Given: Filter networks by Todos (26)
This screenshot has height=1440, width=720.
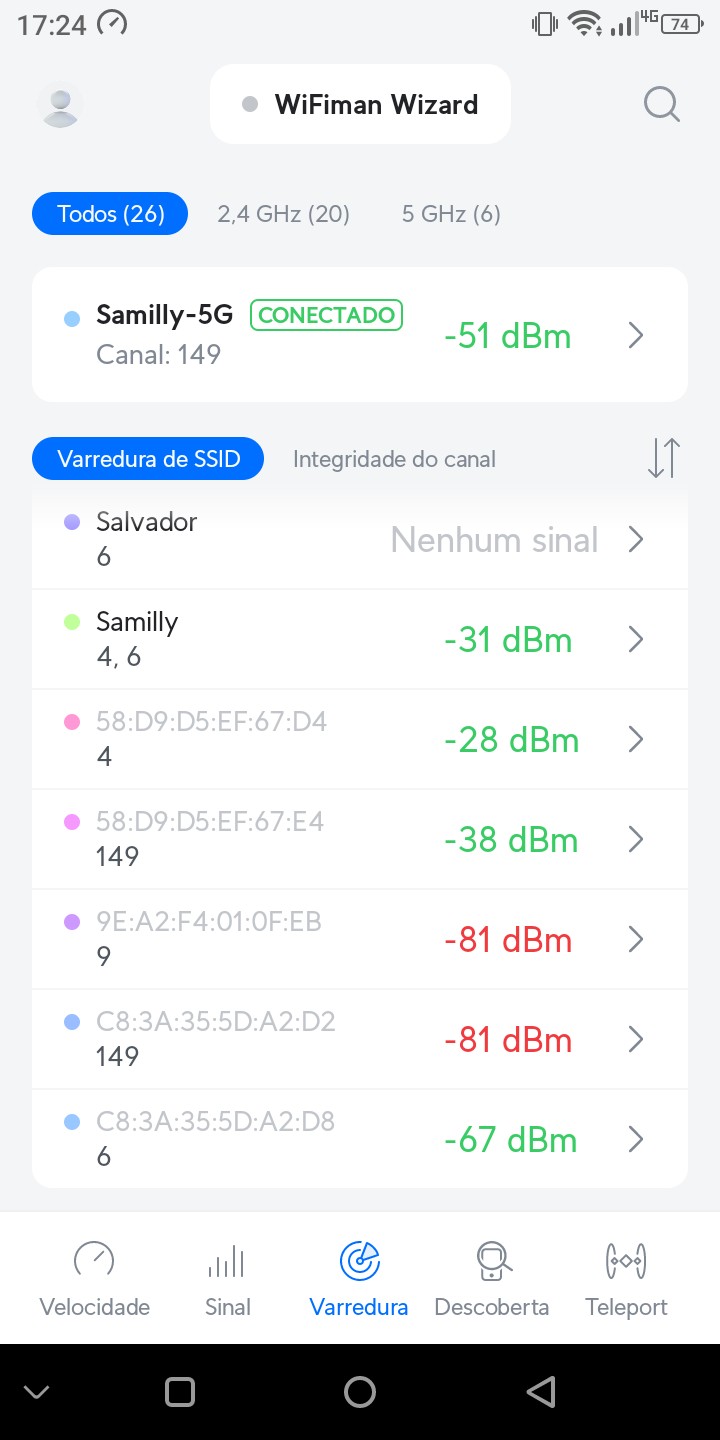Looking at the screenshot, I should 110,214.
